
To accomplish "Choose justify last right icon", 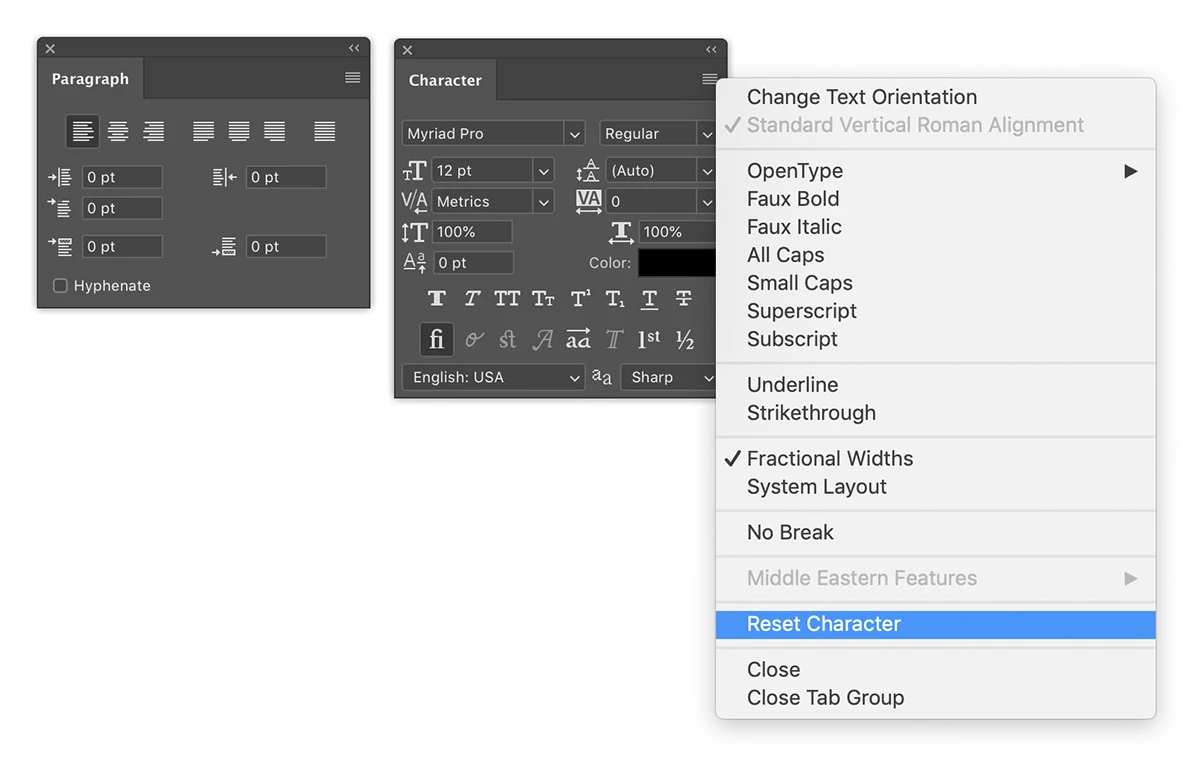I will 274,131.
